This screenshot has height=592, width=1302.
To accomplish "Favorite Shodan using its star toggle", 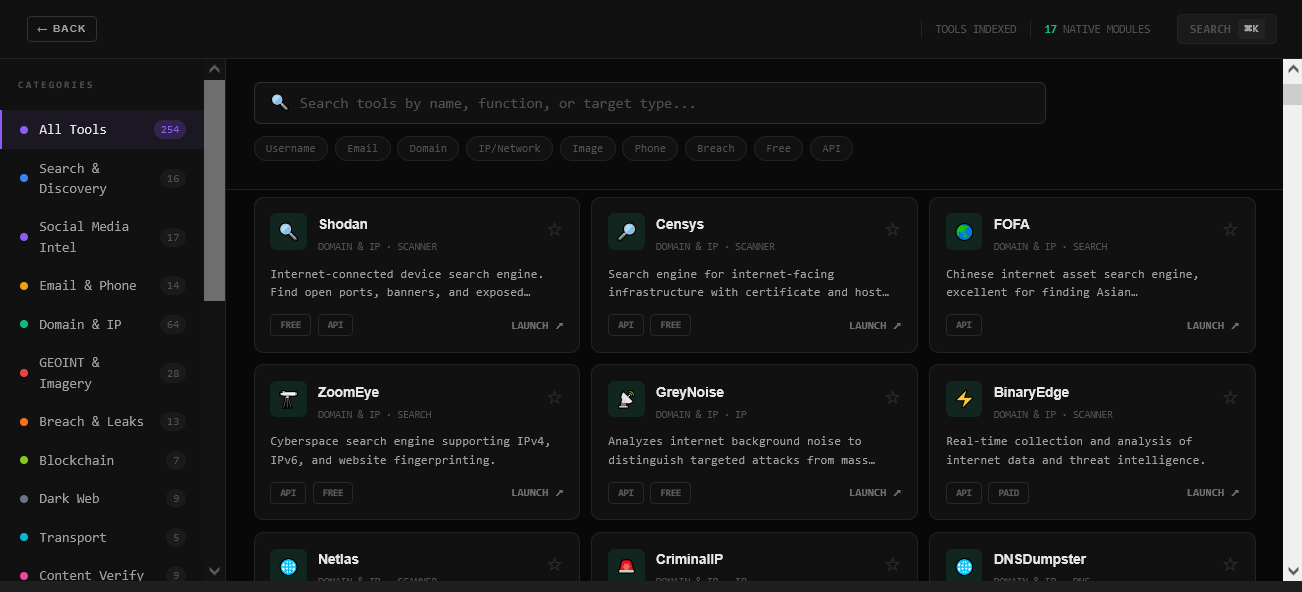I will (x=555, y=229).
